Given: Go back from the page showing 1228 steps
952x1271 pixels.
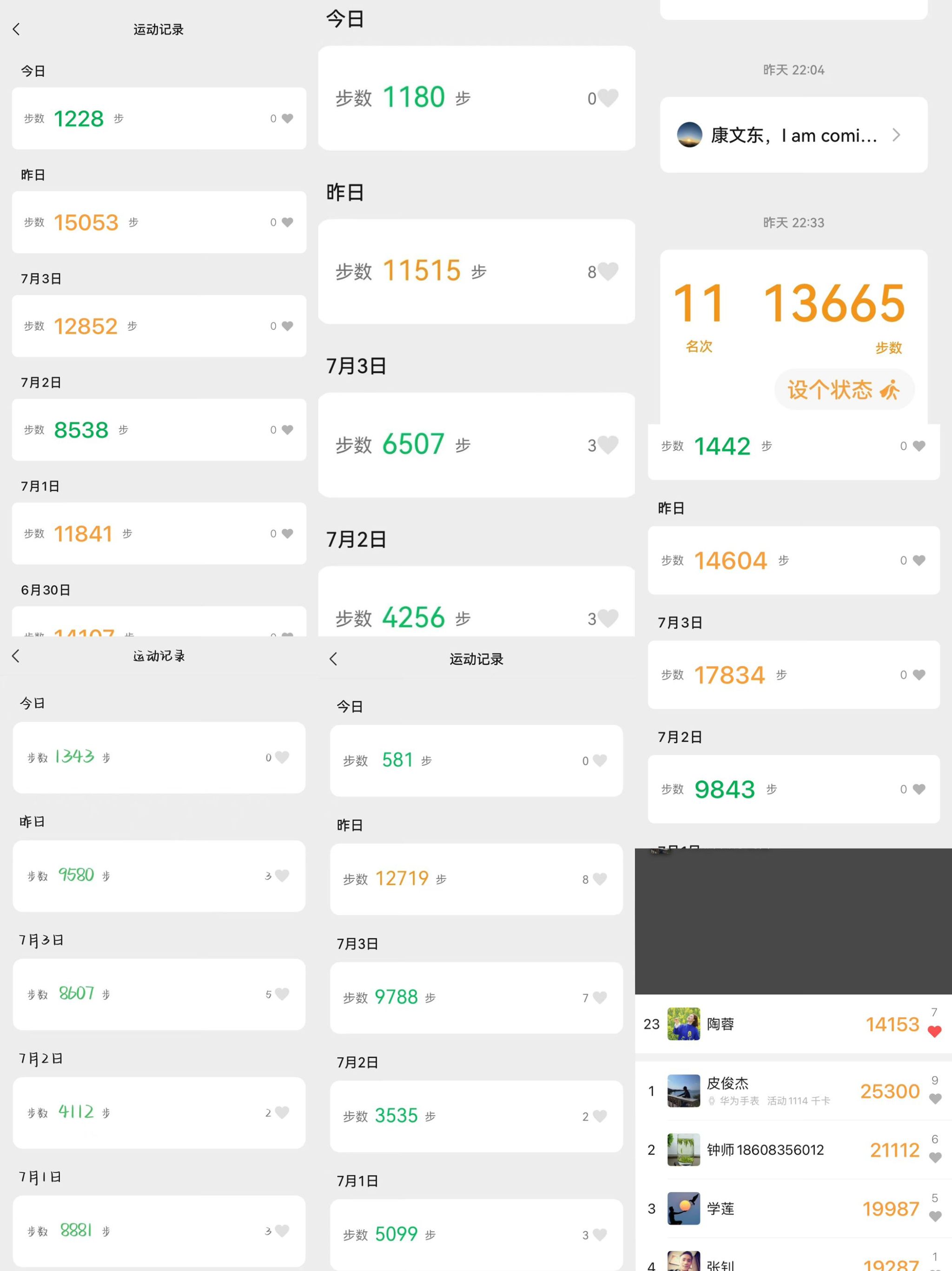Looking at the screenshot, I should (x=16, y=29).
